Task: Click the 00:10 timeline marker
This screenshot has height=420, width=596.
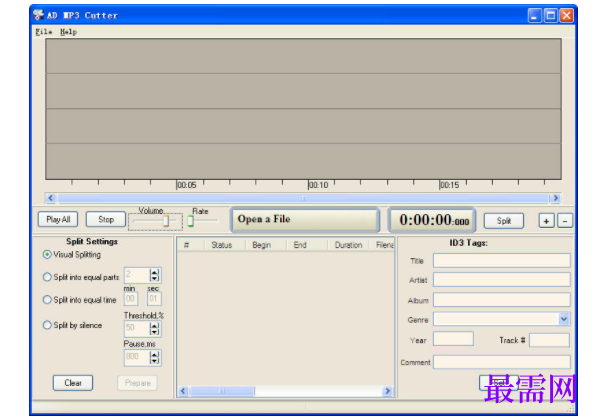Action: point(318,185)
